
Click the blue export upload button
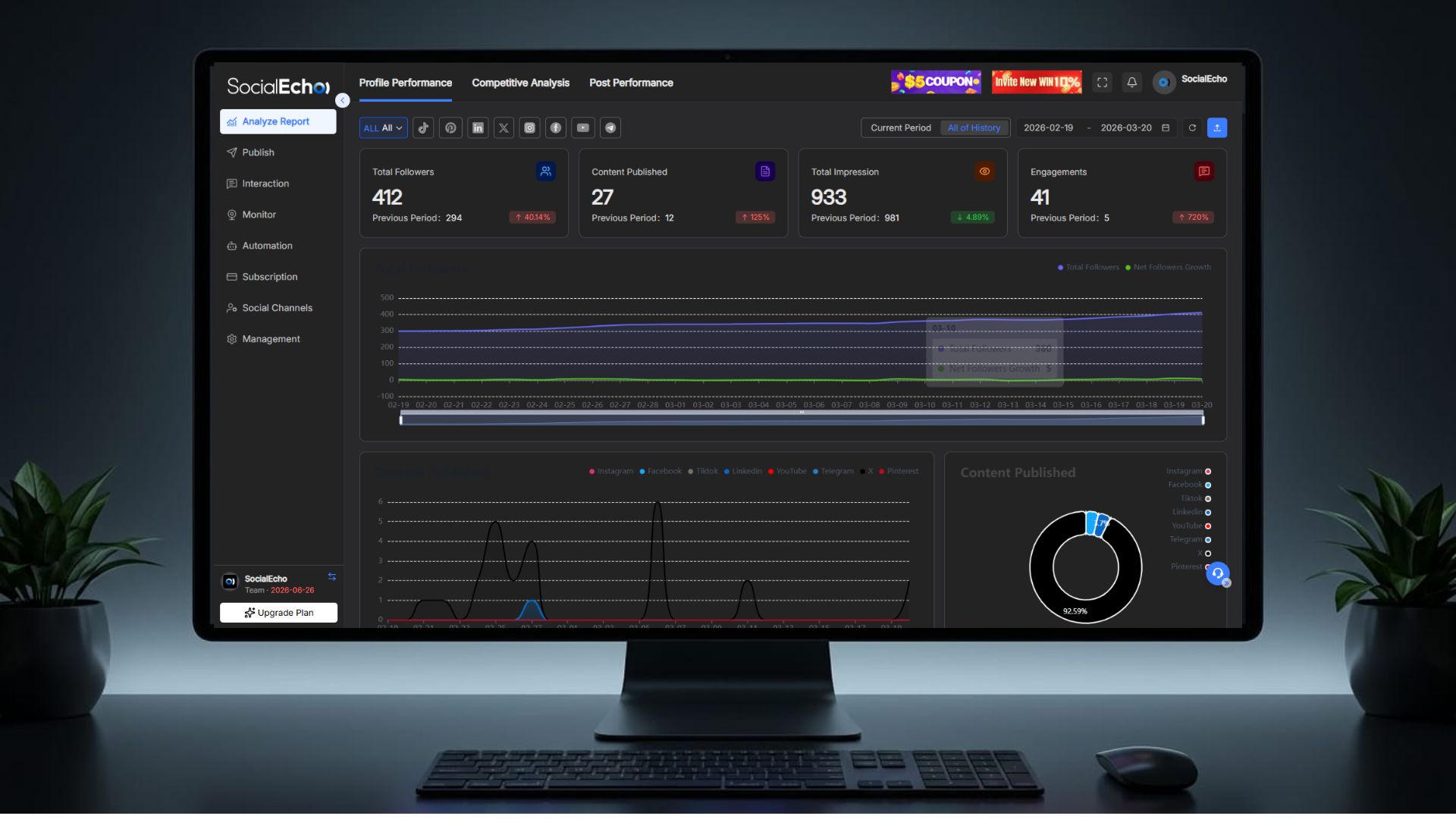1216,128
